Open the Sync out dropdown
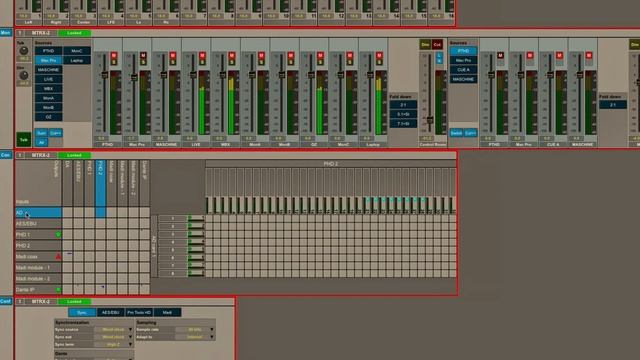640x360 pixels. coord(113,337)
